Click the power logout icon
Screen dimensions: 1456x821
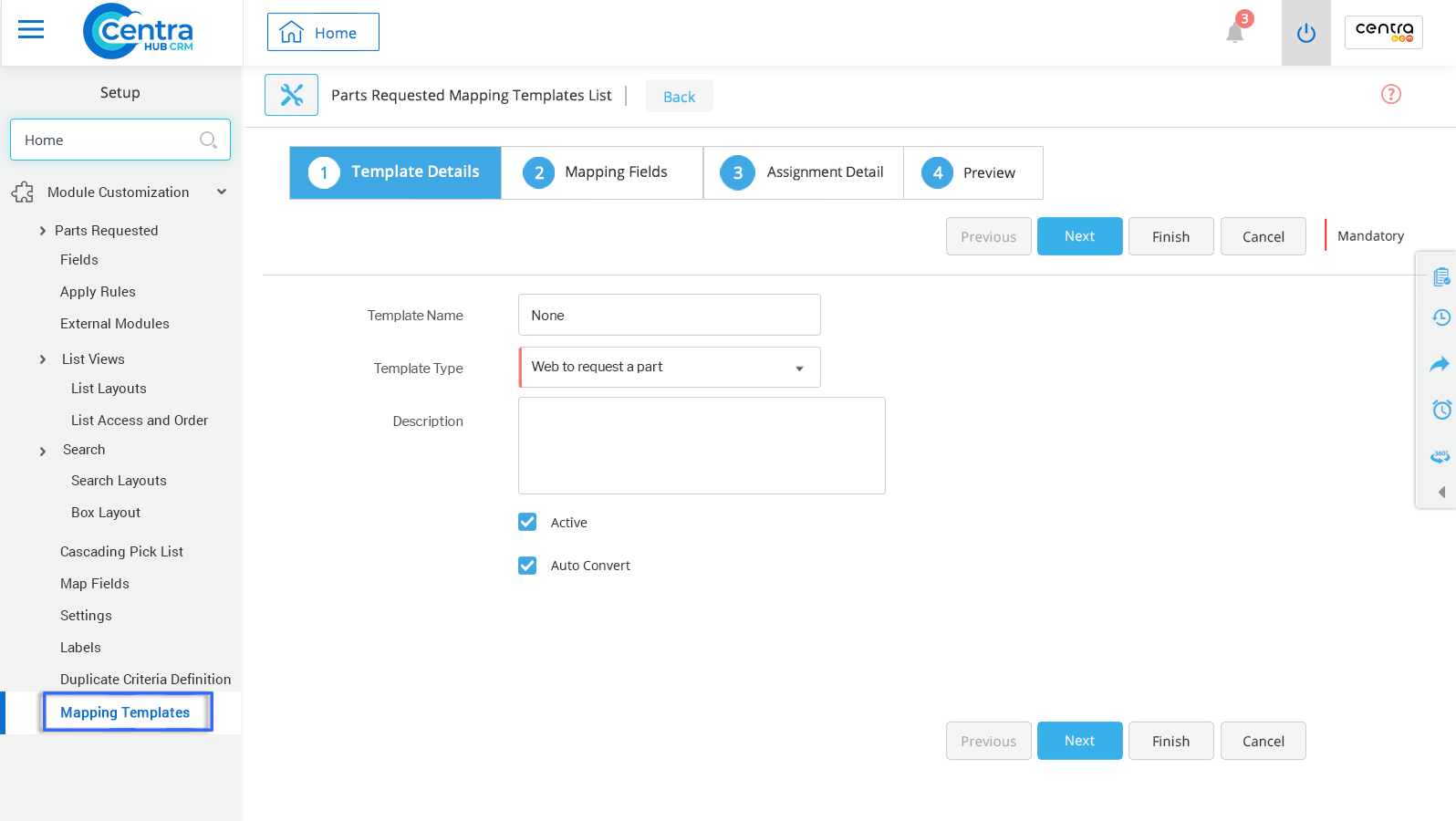tap(1306, 33)
